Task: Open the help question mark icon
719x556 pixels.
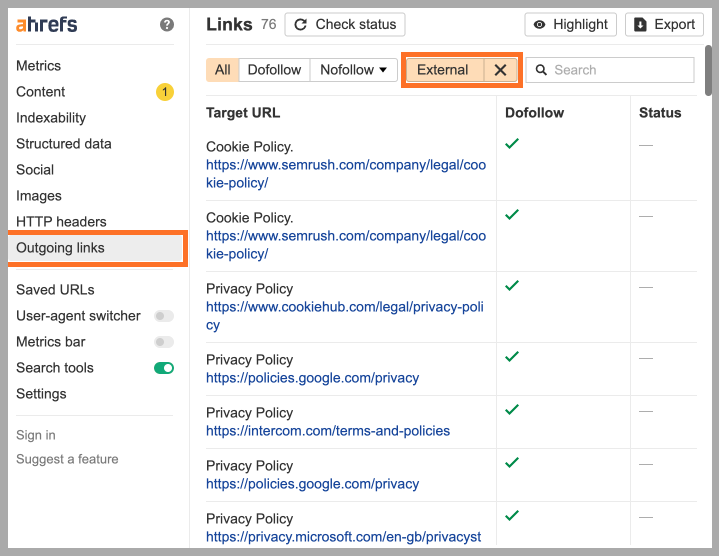Action: pyautogui.click(x=167, y=24)
